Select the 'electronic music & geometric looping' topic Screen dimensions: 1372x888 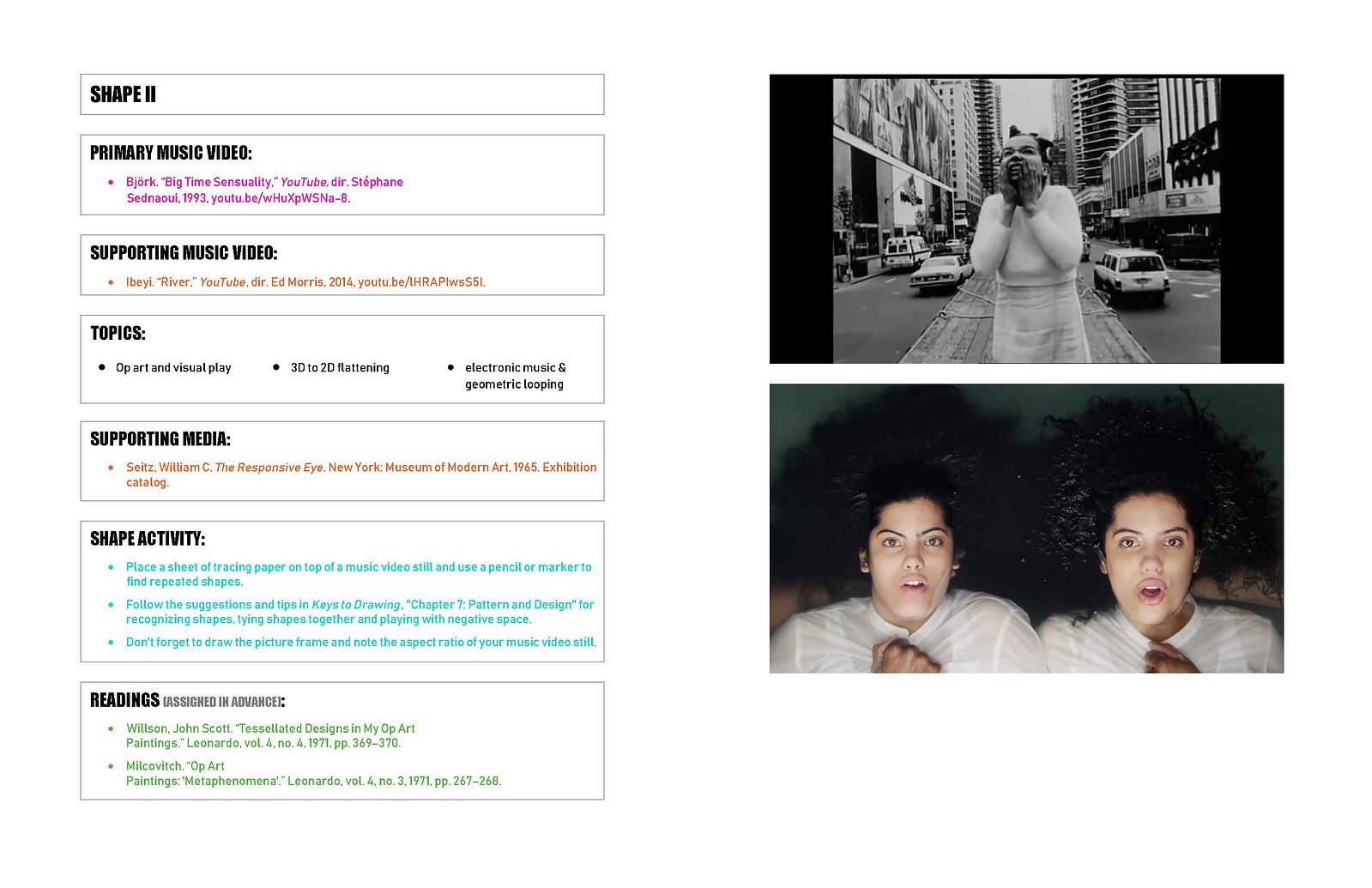pyautogui.click(x=516, y=376)
